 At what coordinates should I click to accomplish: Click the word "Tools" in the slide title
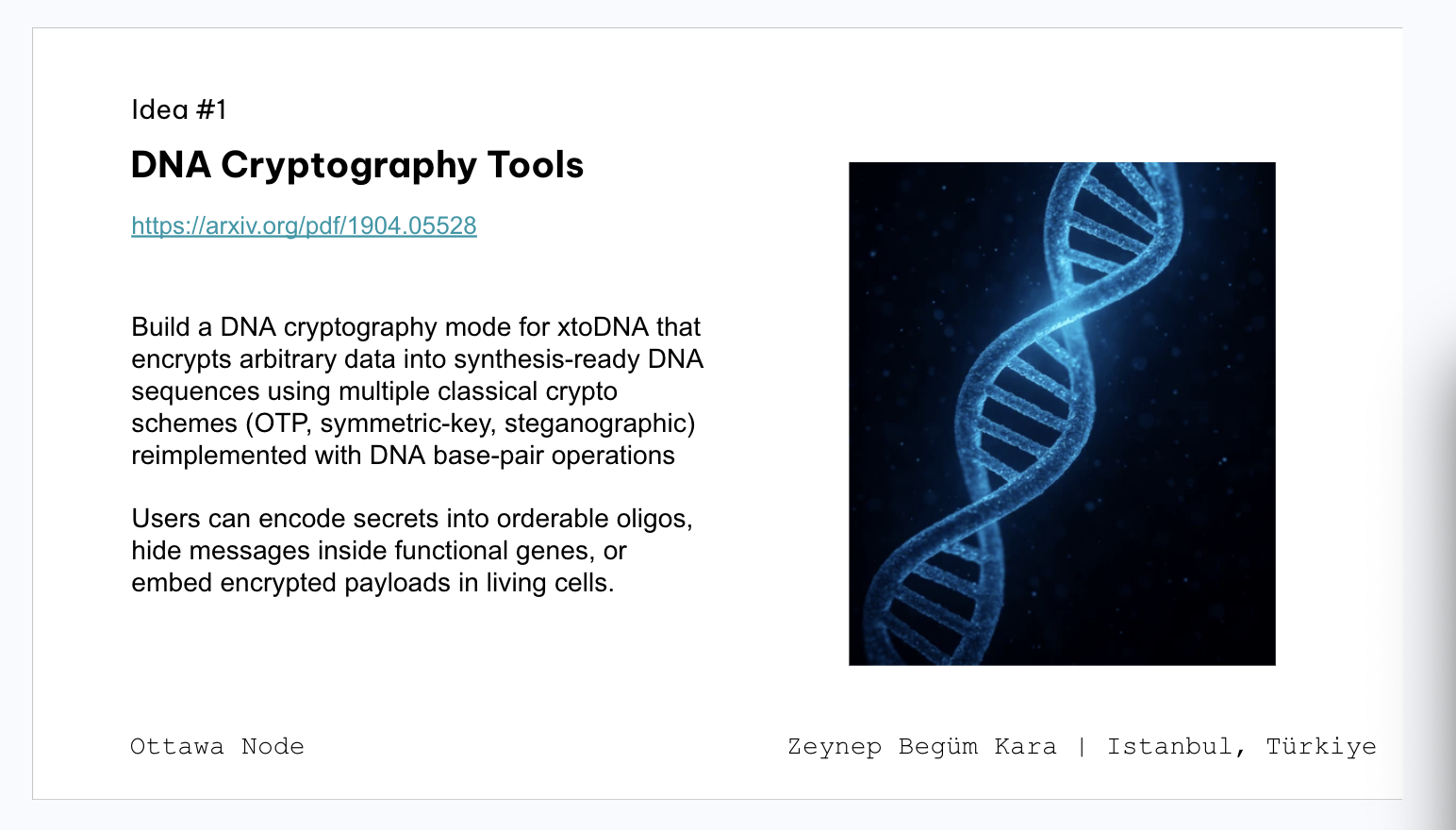tap(536, 166)
